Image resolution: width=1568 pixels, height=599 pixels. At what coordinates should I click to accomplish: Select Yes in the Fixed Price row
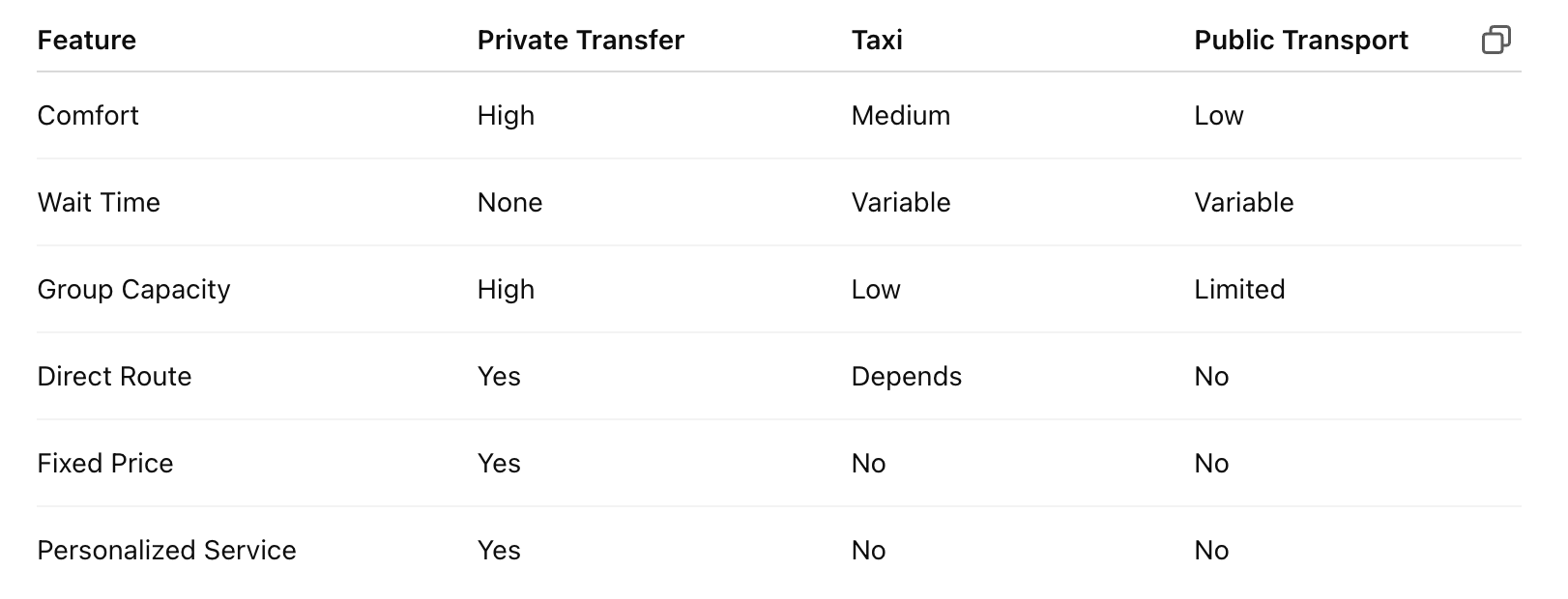pos(499,464)
